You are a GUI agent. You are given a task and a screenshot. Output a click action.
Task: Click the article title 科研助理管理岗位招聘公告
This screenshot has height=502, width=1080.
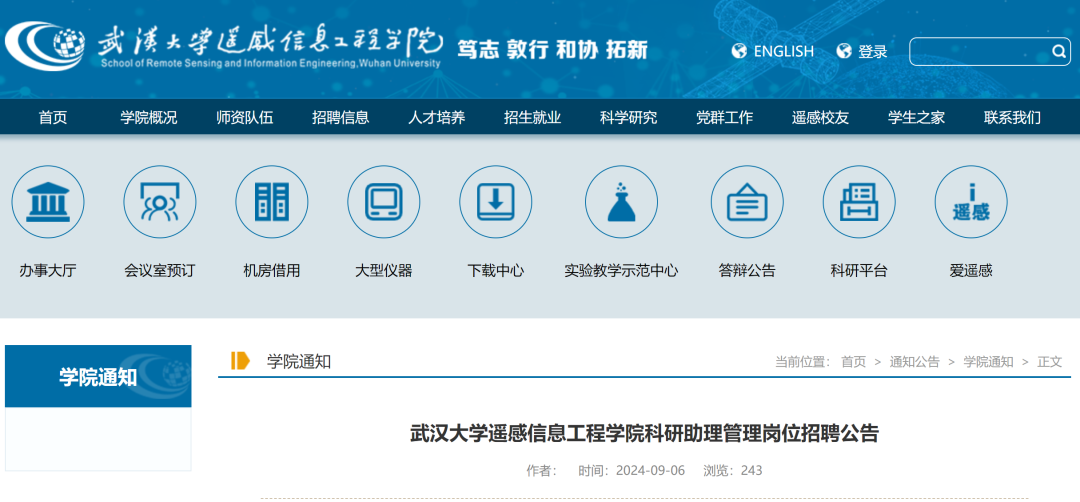[645, 434]
